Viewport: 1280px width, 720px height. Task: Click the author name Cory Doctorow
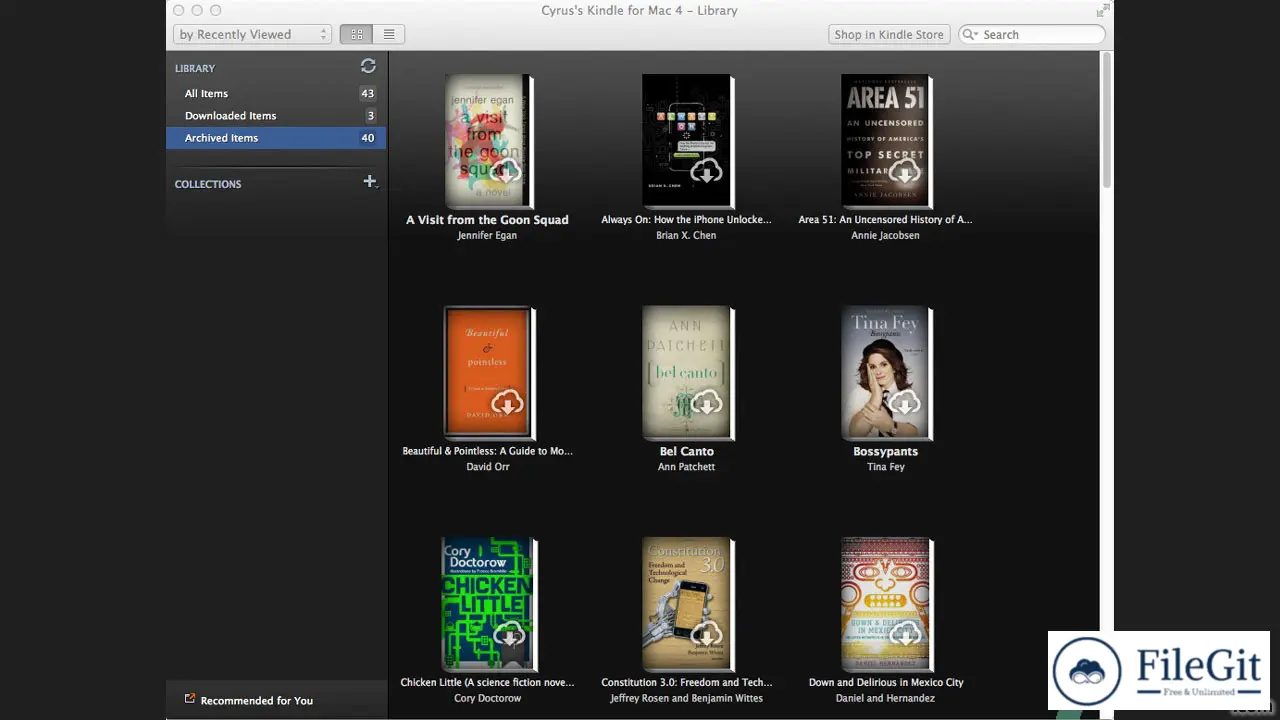click(487, 698)
